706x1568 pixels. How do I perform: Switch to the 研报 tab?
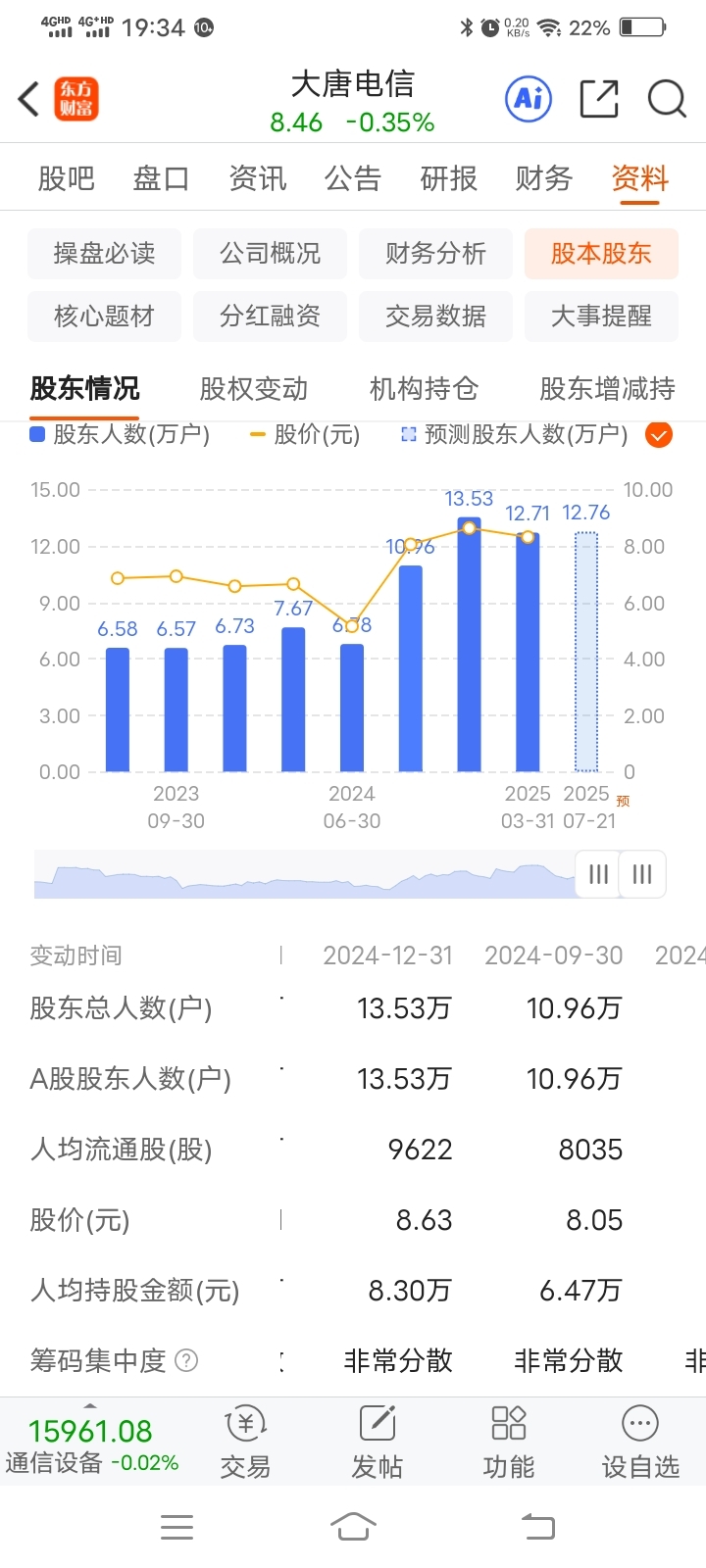click(448, 178)
